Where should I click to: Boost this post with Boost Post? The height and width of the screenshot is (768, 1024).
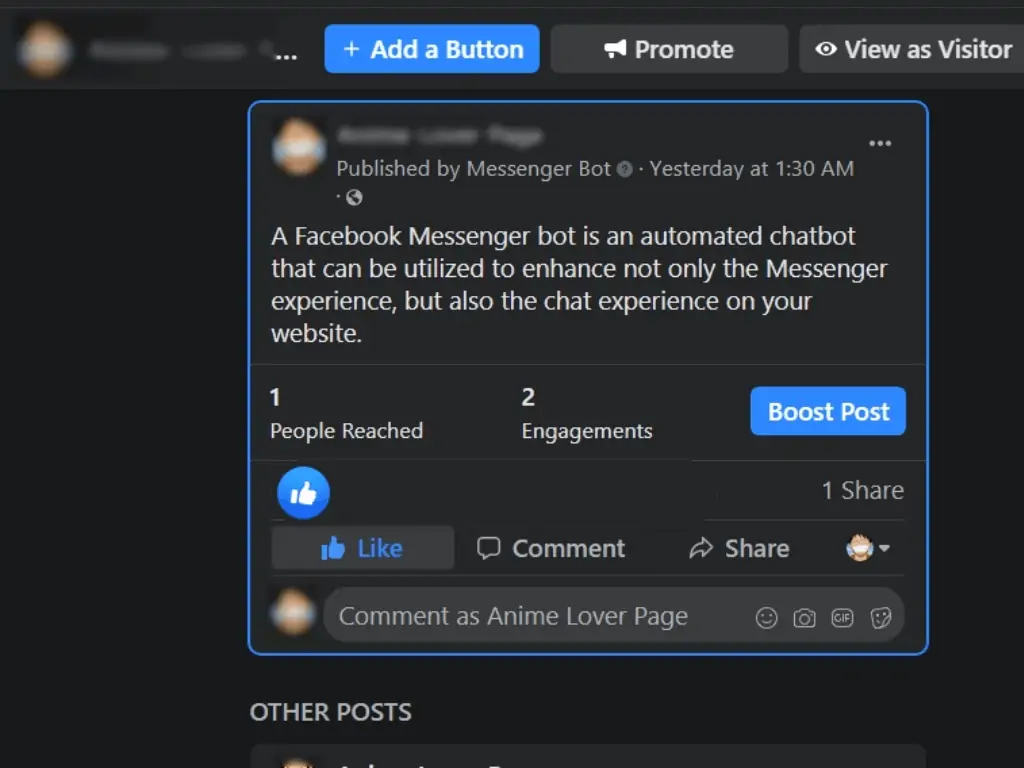pos(828,411)
